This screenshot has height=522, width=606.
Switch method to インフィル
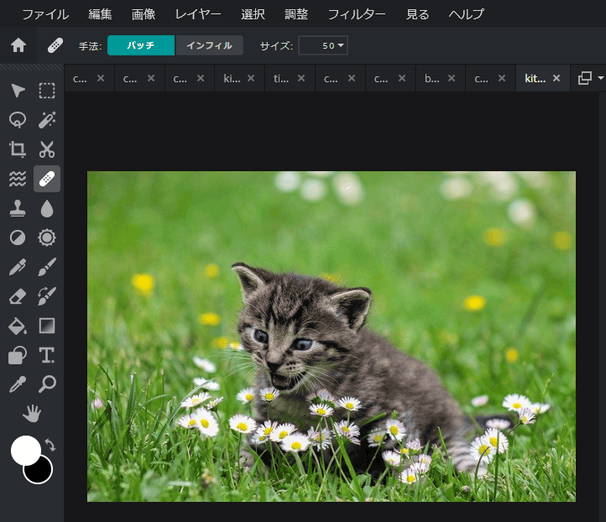click(209, 45)
